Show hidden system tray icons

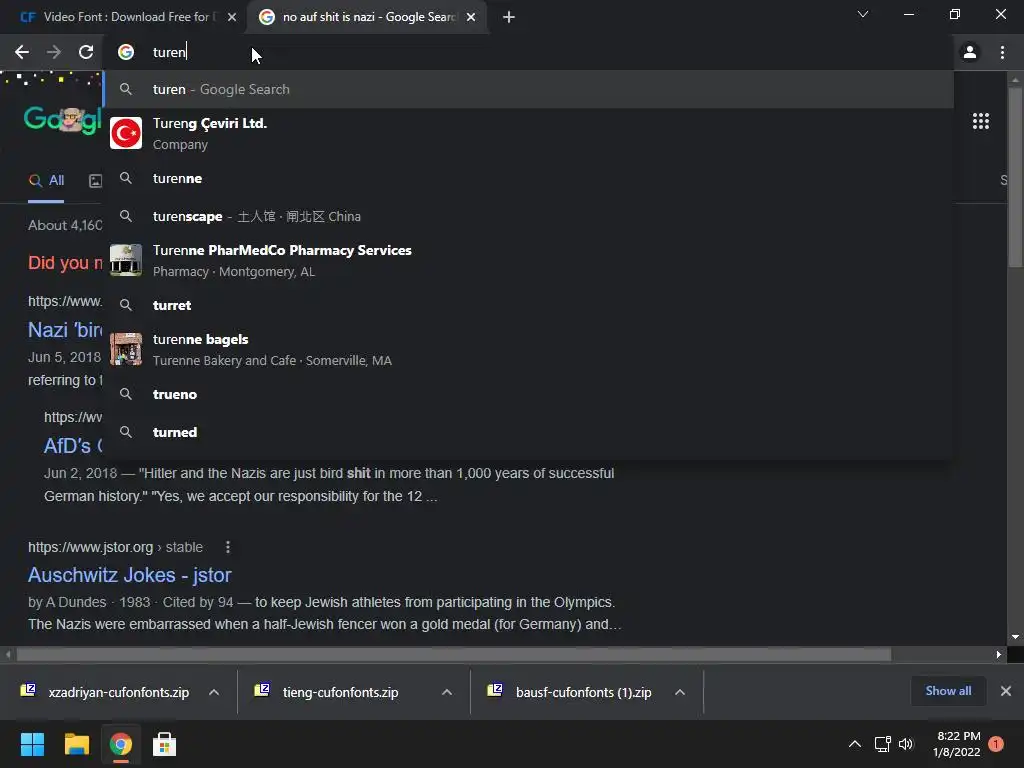(854, 744)
